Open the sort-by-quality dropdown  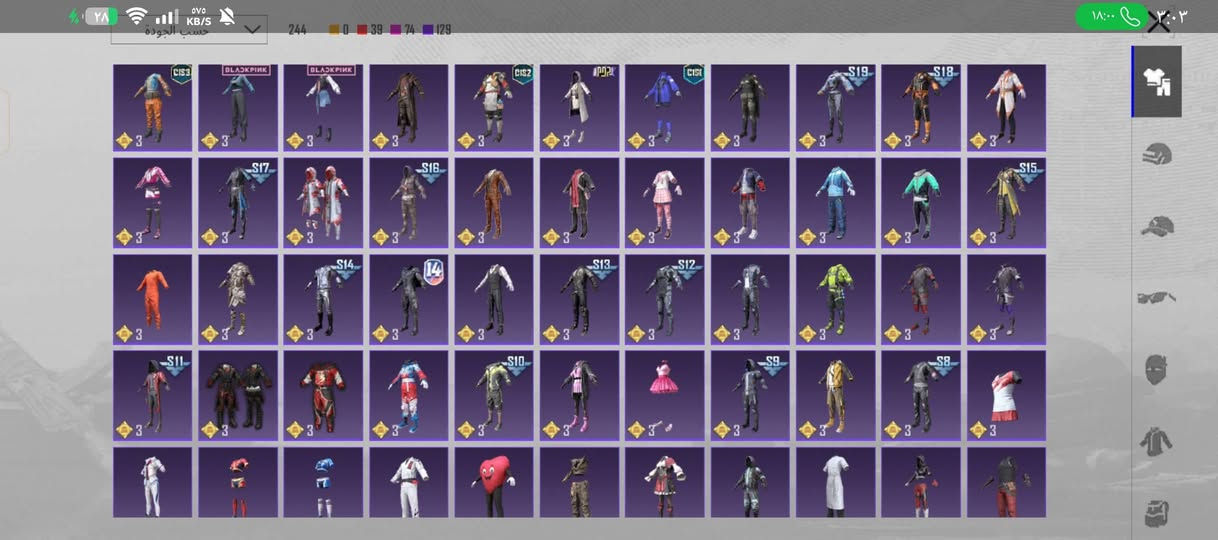(189, 30)
